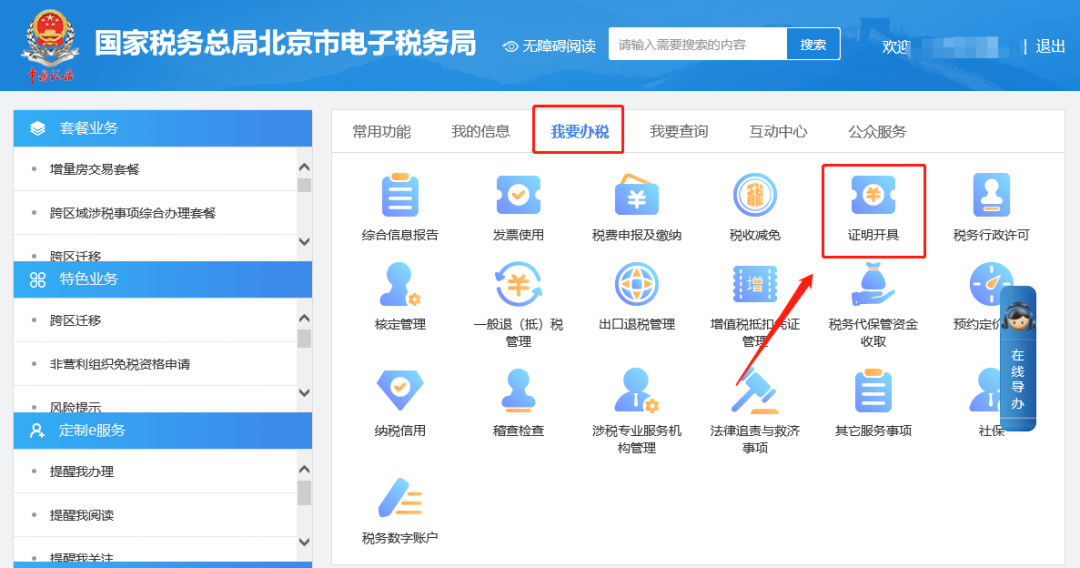Viewport: 1080px width, 568px height.
Task: Open 增量房交易套餐 link
Action: click(x=94, y=169)
